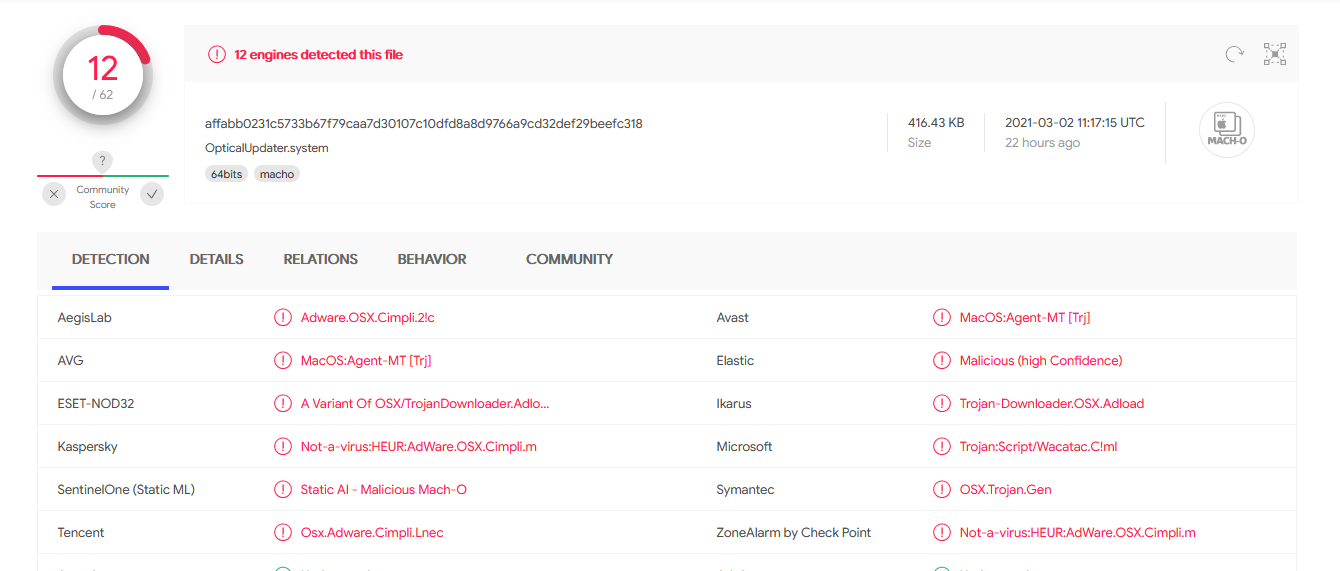
Task: Open the COMMUNITY tab
Action: [570, 259]
